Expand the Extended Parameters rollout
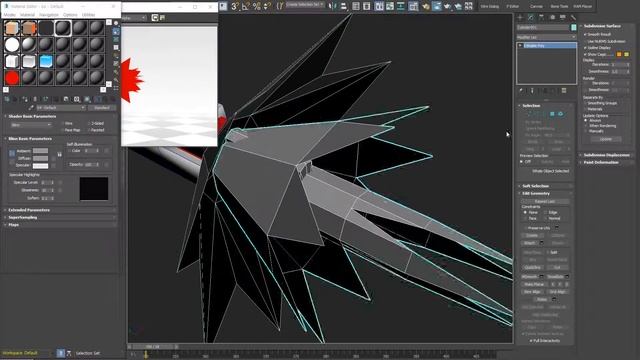 (29, 210)
